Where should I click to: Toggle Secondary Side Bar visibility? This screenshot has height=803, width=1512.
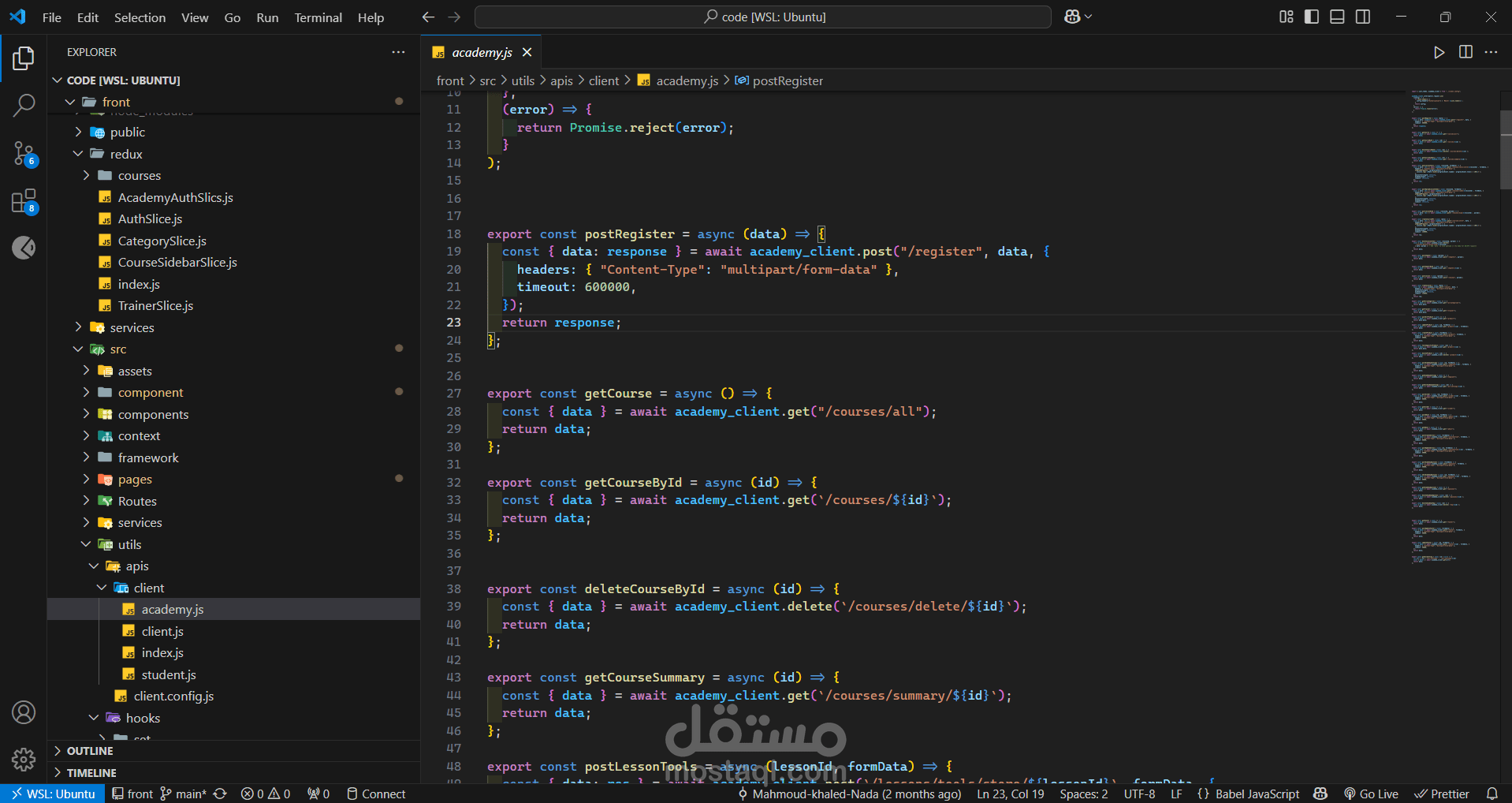tap(1363, 17)
